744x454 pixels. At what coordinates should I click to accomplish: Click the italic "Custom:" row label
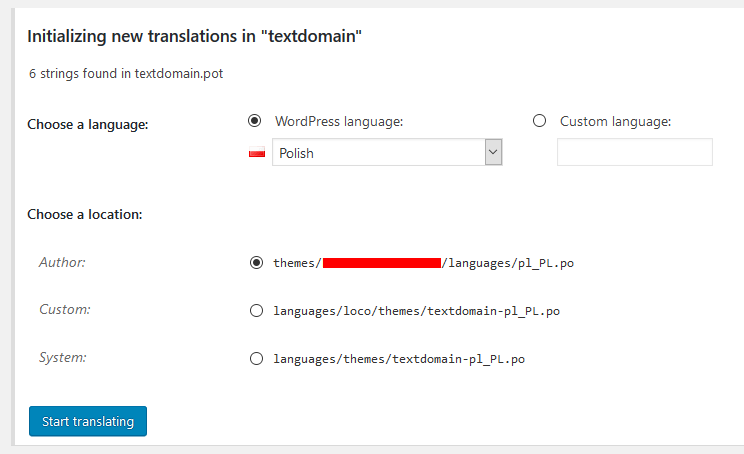pyautogui.click(x=65, y=309)
